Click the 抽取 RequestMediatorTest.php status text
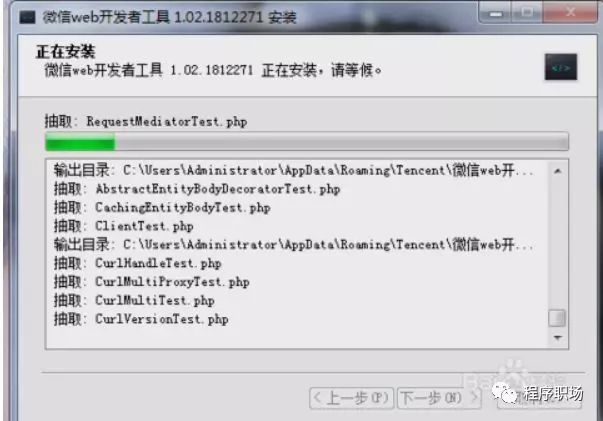This screenshot has width=603, height=421. [146, 121]
